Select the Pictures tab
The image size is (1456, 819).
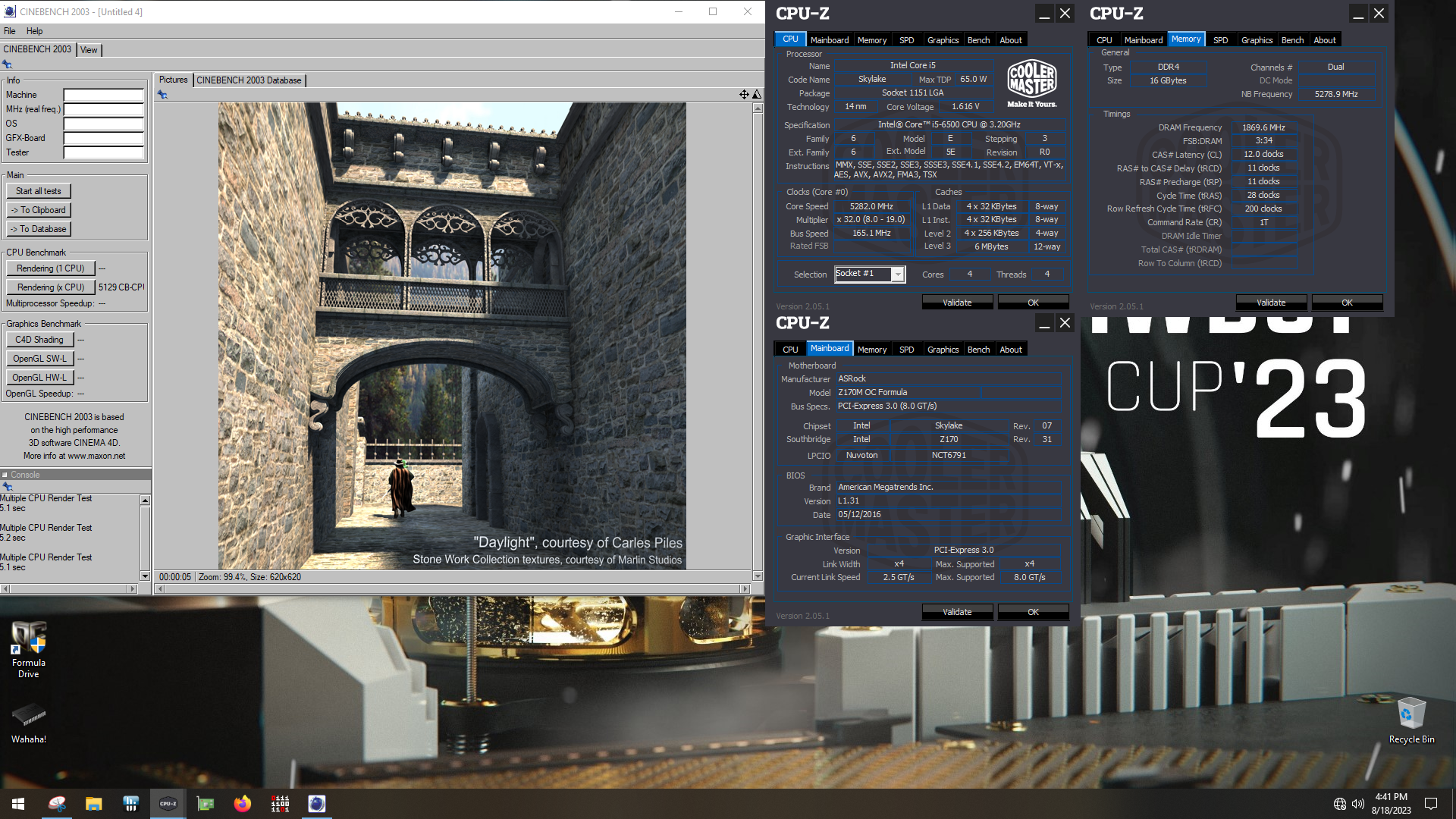[x=173, y=80]
